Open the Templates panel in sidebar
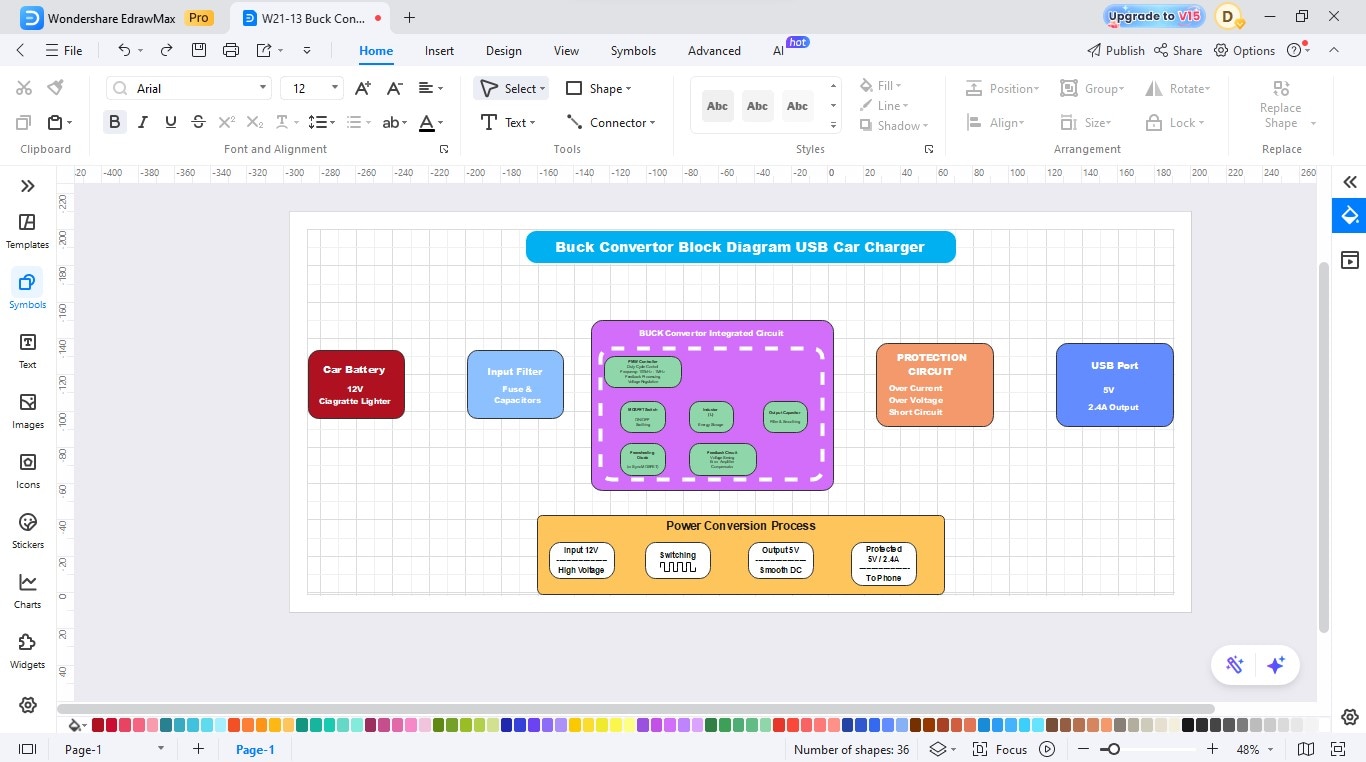 click(x=27, y=231)
